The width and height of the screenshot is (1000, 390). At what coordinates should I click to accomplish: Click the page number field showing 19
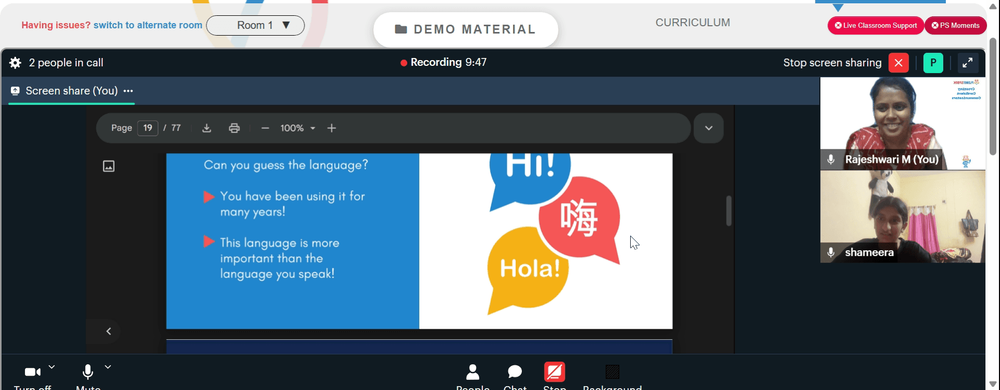pyautogui.click(x=147, y=128)
